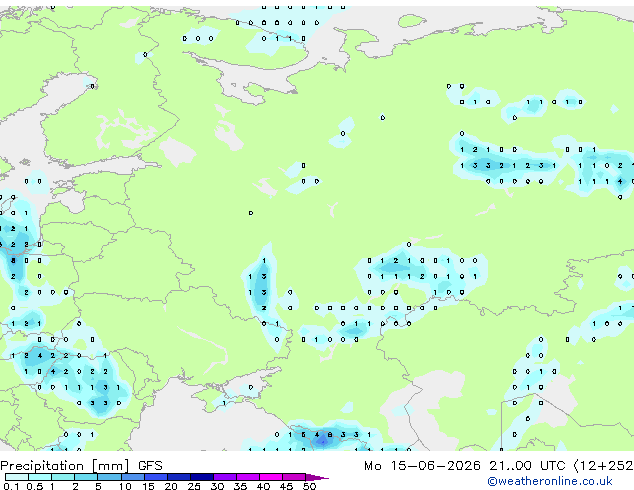Click the 25–30 mm dark blue legend box
This screenshot has width=634, height=490.
pyautogui.click(x=201, y=477)
